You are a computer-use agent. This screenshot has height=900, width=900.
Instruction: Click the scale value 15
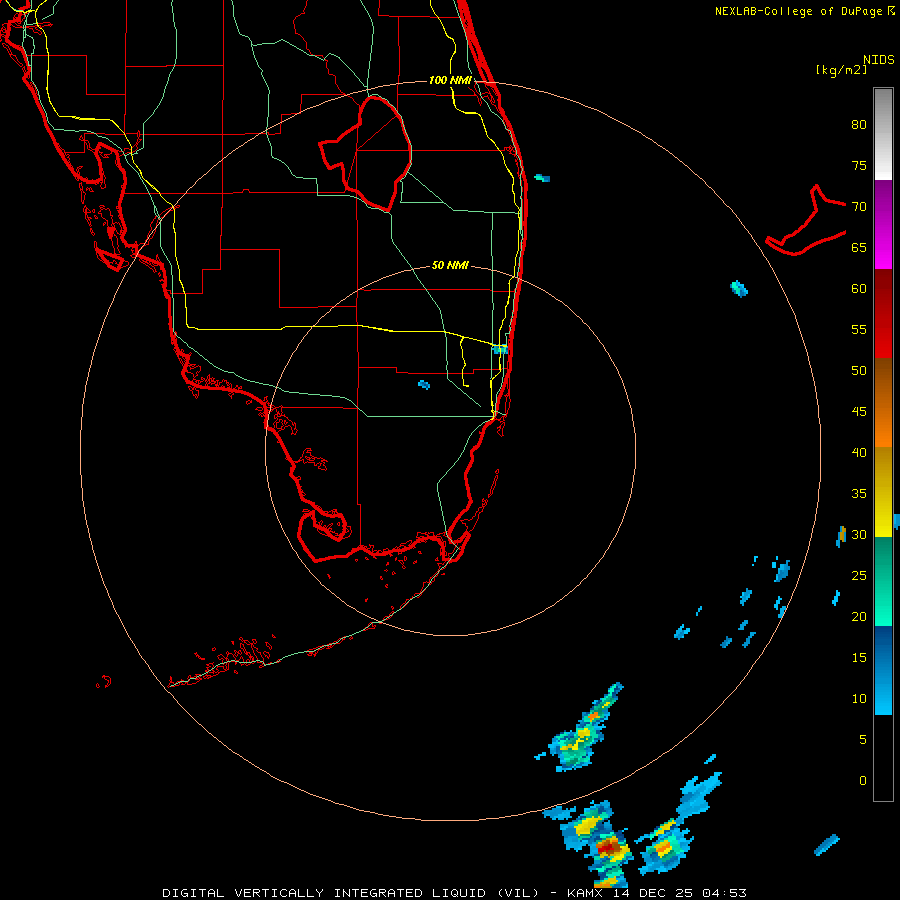pyautogui.click(x=859, y=658)
